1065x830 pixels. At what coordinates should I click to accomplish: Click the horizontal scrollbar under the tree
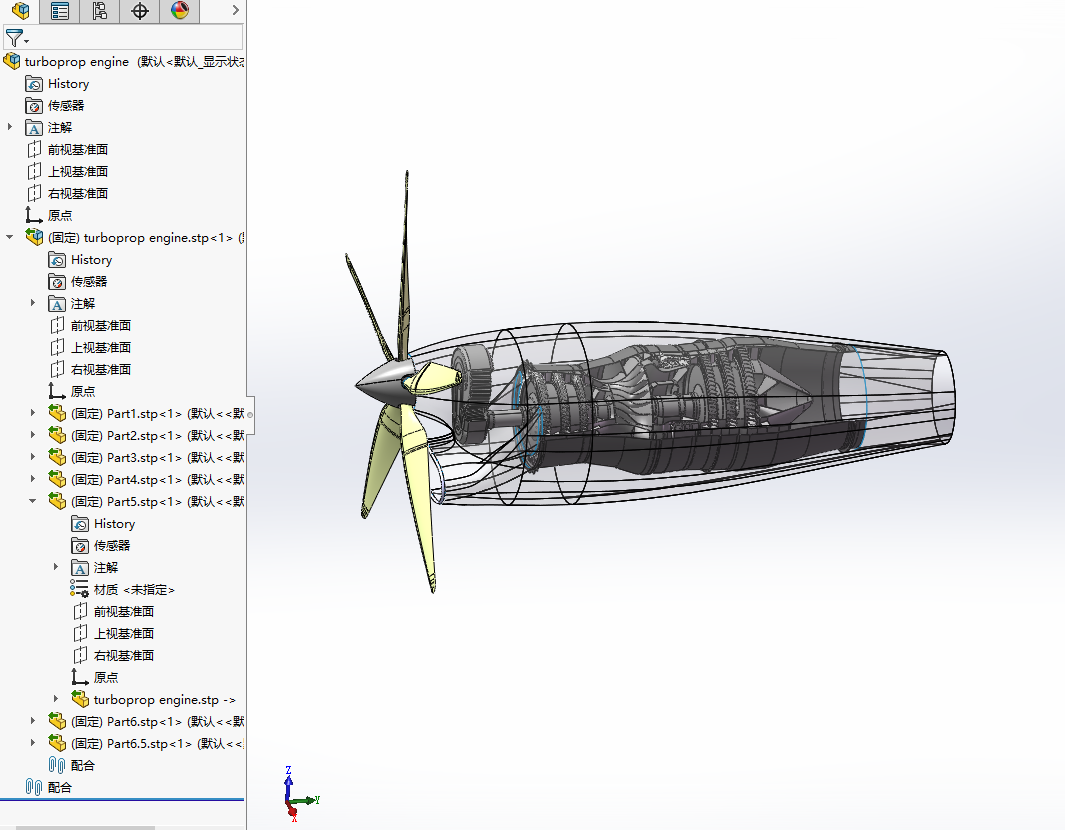(86, 827)
